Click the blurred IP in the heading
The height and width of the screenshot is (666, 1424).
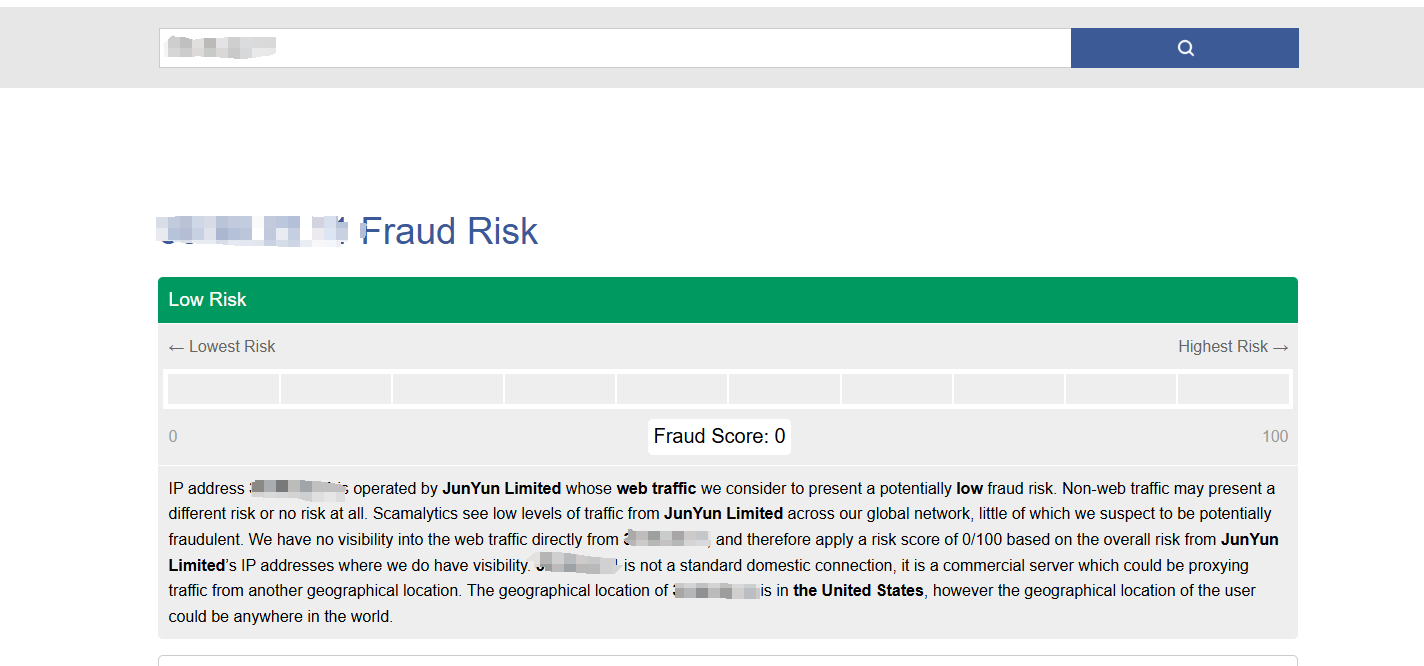(x=252, y=232)
